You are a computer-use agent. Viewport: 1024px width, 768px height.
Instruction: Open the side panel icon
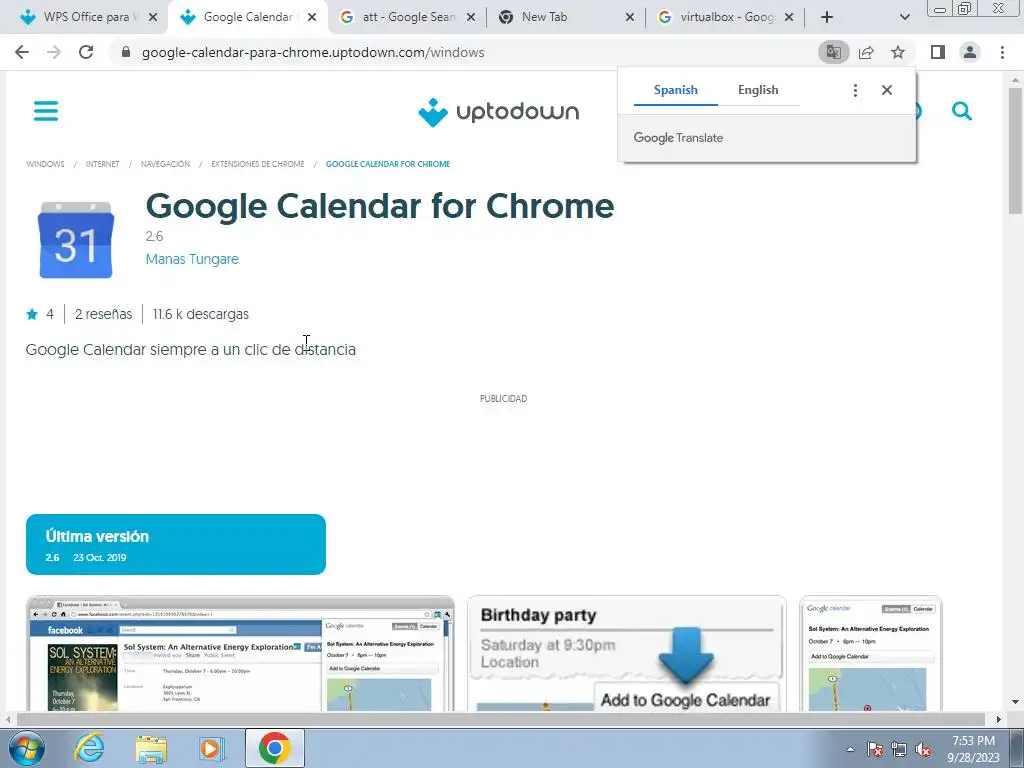938,52
